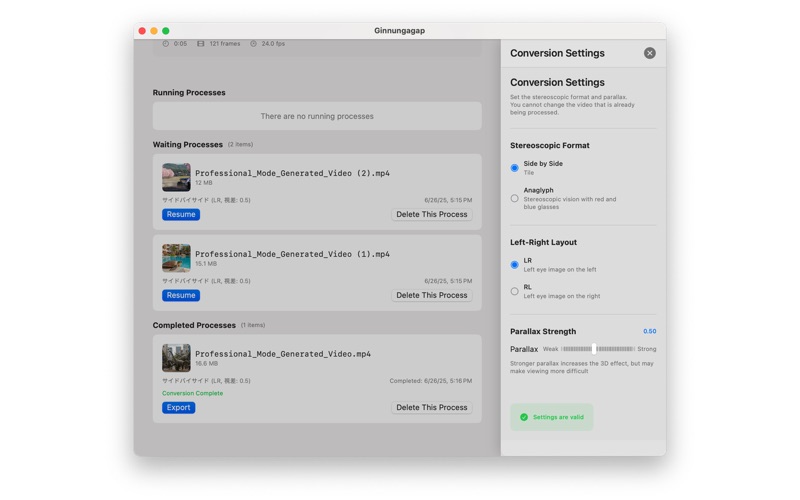Click the Weak label on parallax slider
This screenshot has width=800, height=500.
[551, 349]
